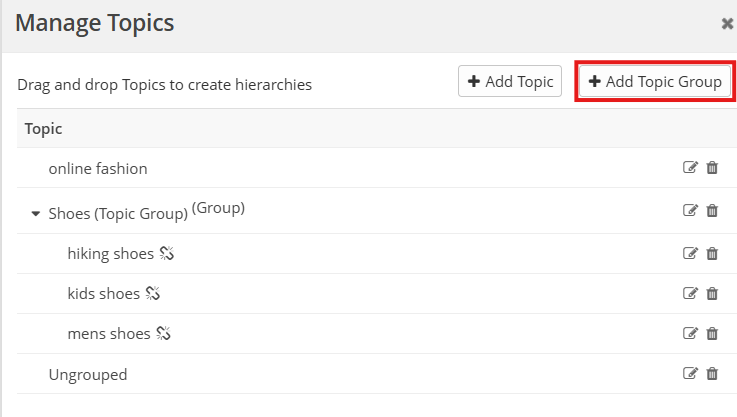The image size is (737, 417).
Task: Edit the kids shoes topic
Action: 690,293
